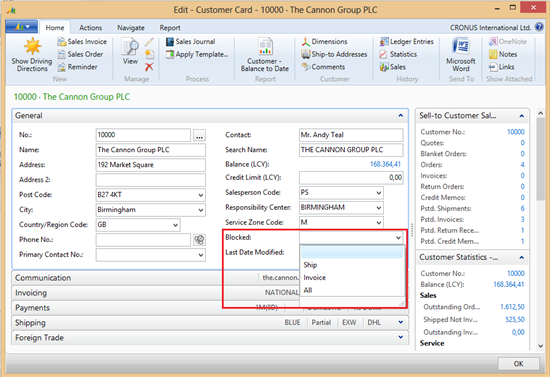This screenshot has width=550, height=377.
Task: Expand the Invoicing FastTab
Action: [x=31, y=293]
